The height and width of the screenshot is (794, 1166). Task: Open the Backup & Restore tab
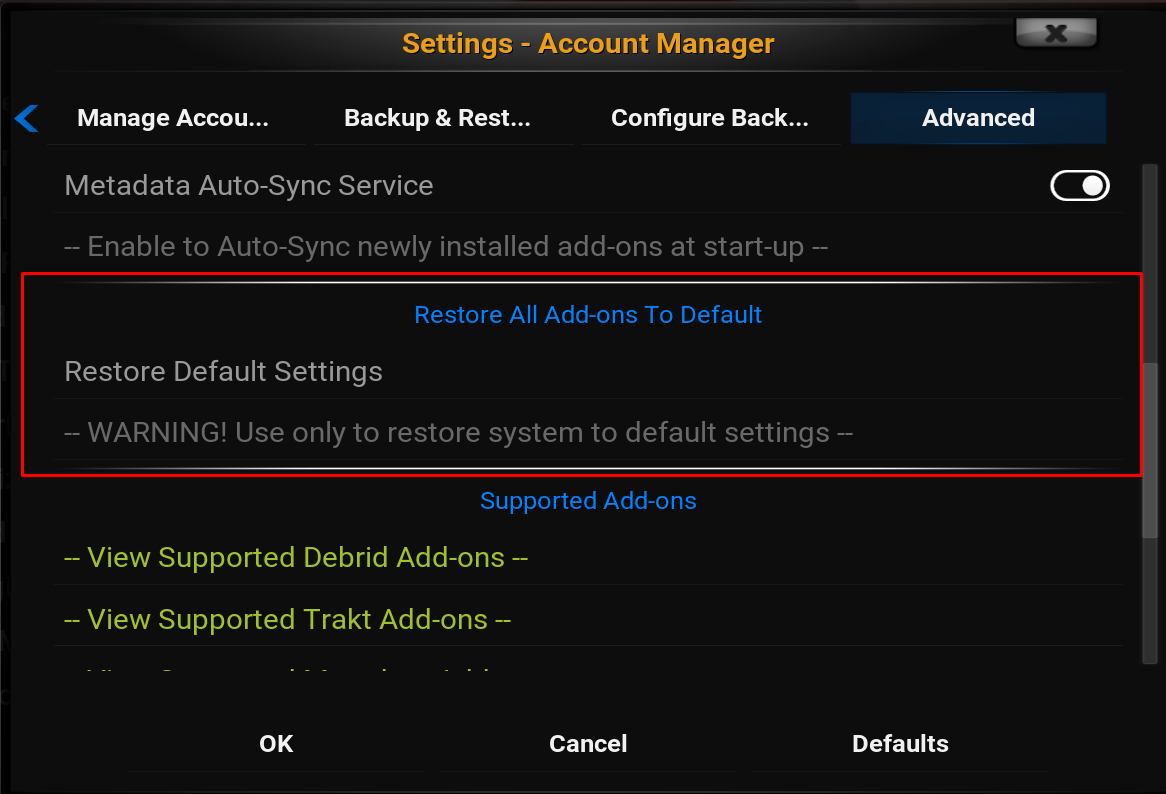437,118
